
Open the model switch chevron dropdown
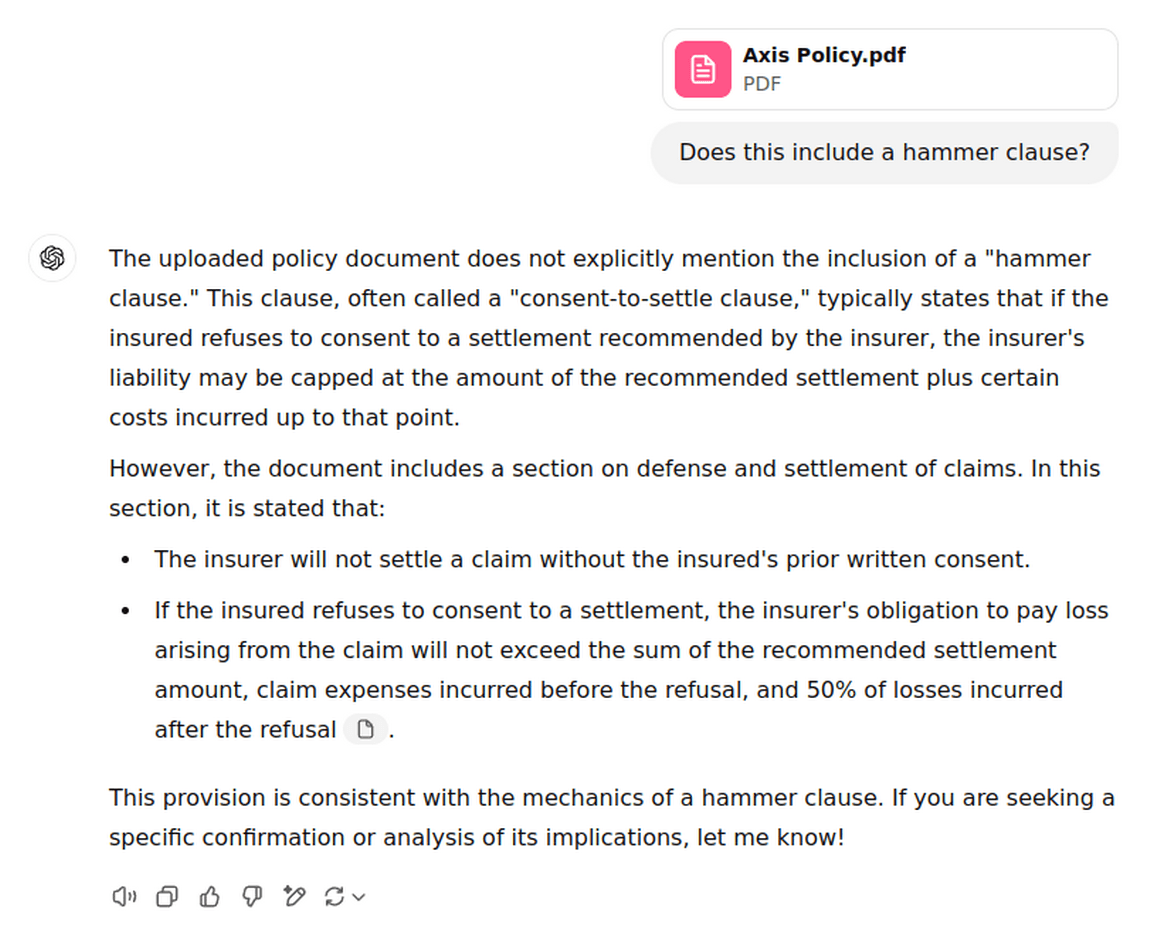(359, 898)
